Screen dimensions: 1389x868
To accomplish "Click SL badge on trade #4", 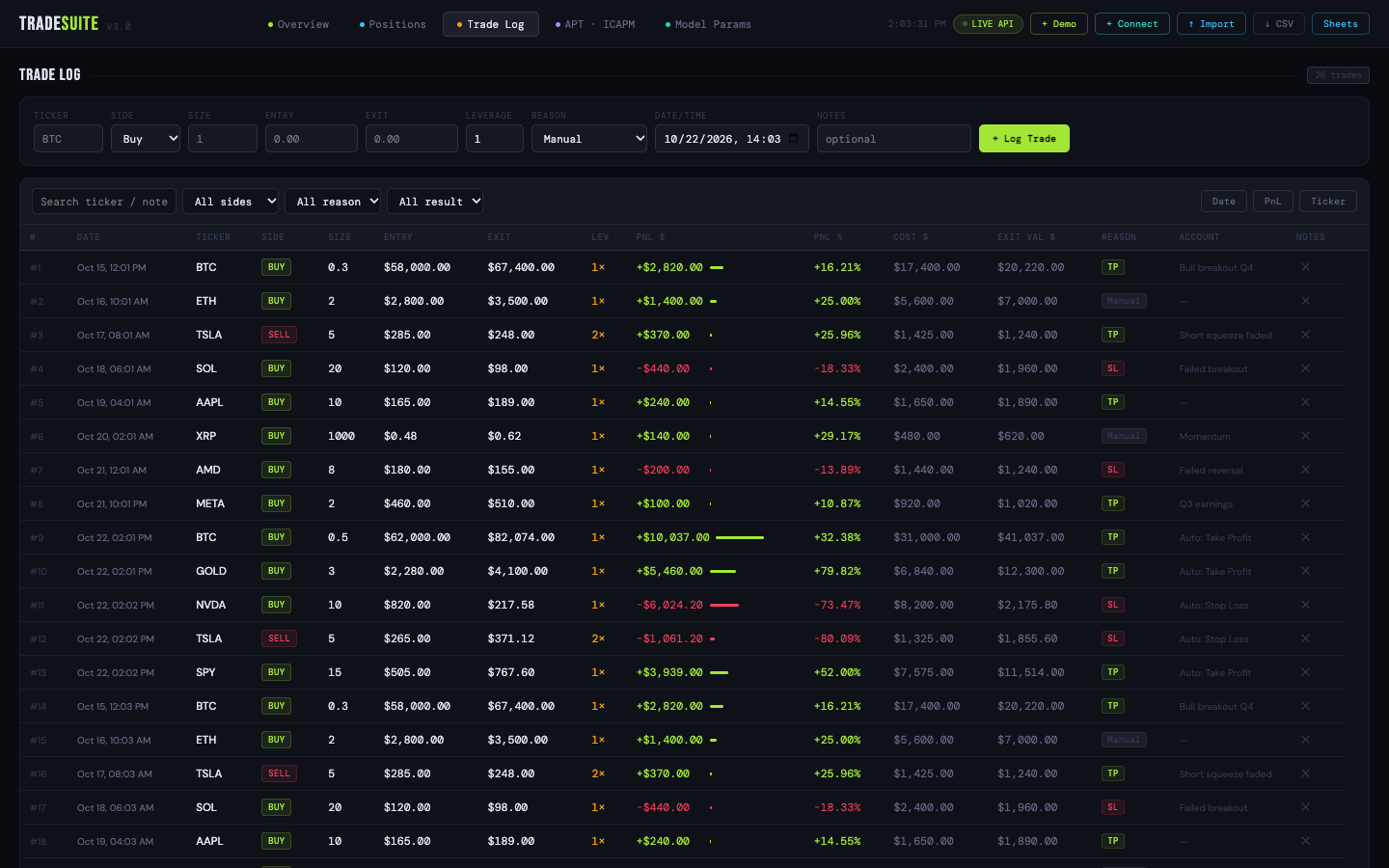I will (1113, 368).
